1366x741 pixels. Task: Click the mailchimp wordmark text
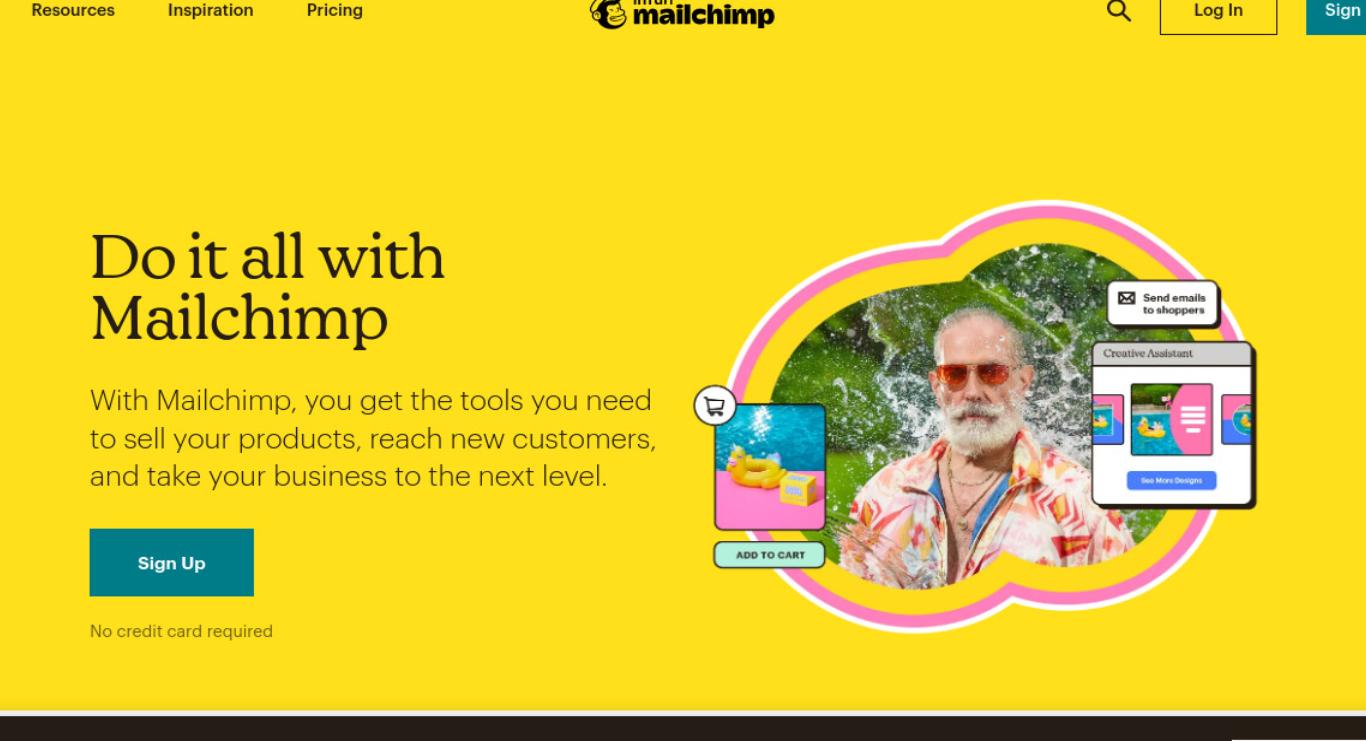coord(704,16)
